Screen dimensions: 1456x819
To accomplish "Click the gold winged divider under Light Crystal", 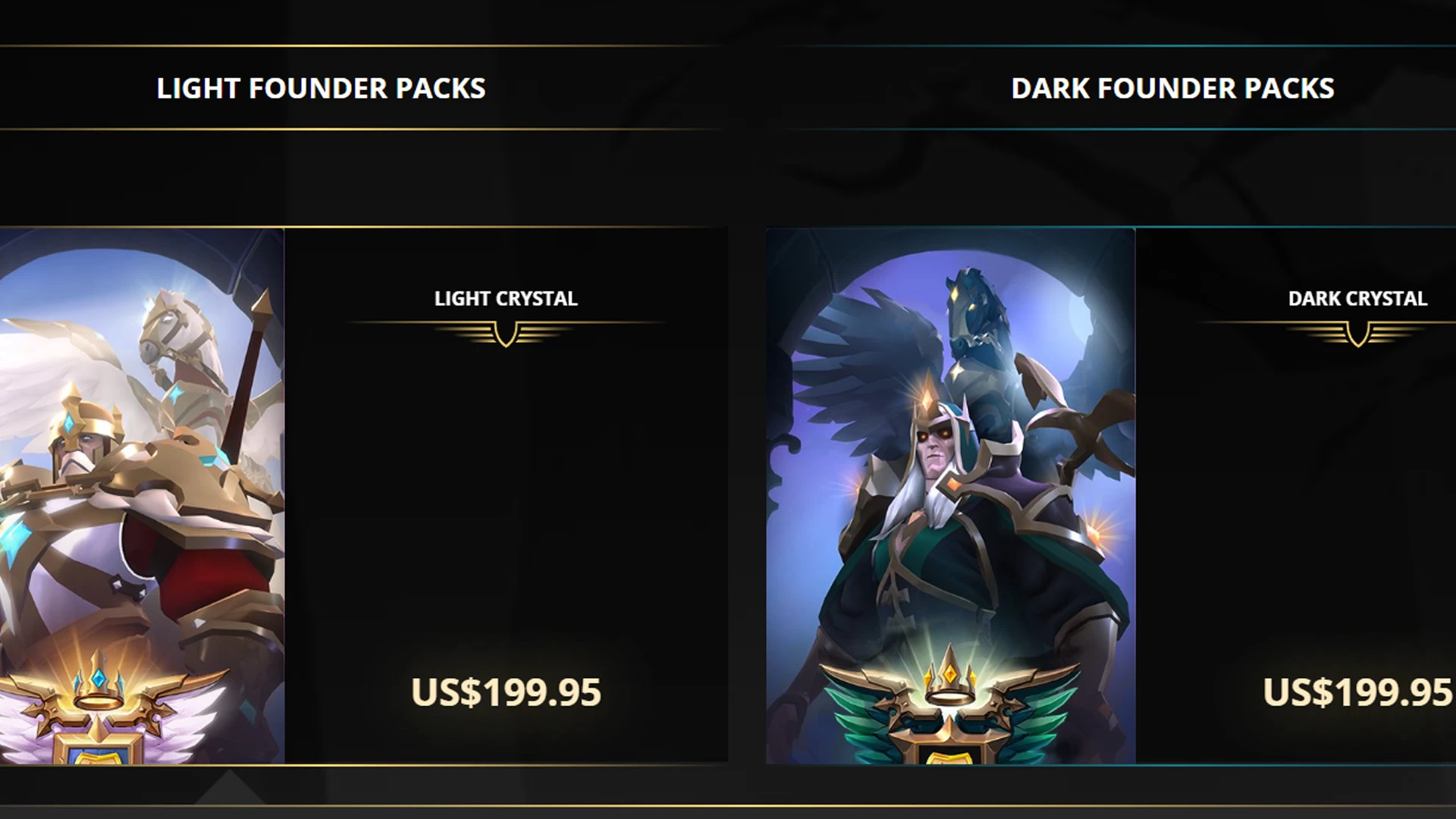I will pyautogui.click(x=506, y=332).
